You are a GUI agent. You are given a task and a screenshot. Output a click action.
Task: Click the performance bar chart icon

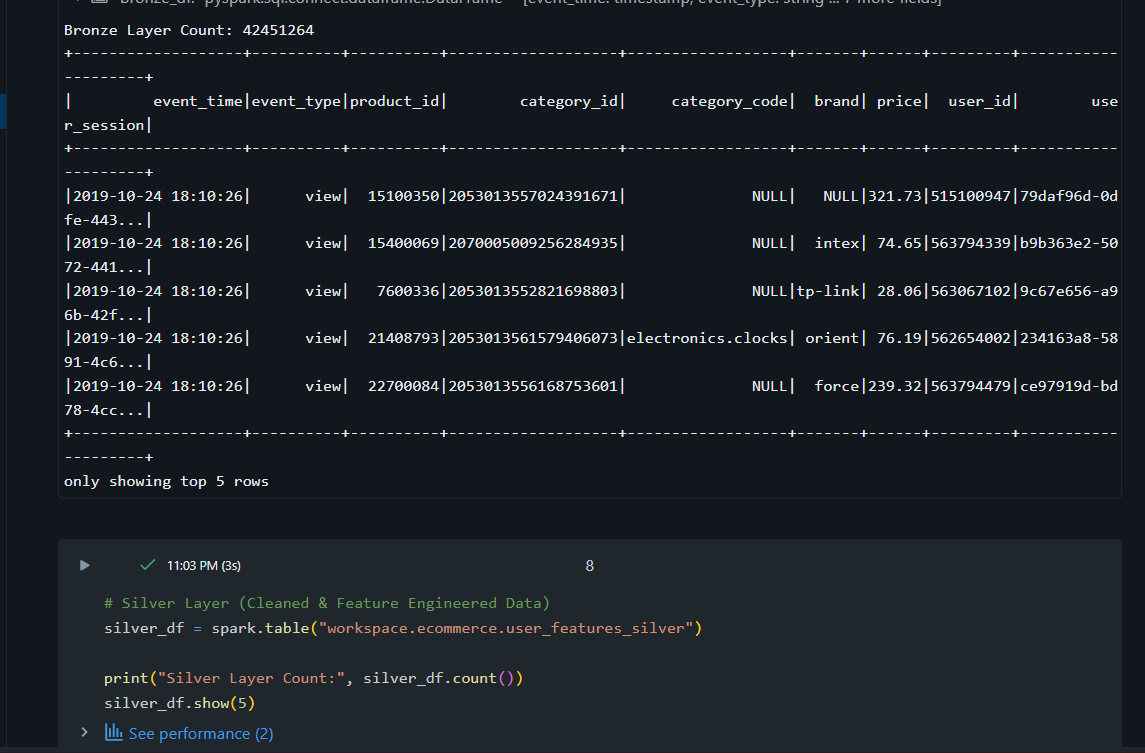point(113,732)
